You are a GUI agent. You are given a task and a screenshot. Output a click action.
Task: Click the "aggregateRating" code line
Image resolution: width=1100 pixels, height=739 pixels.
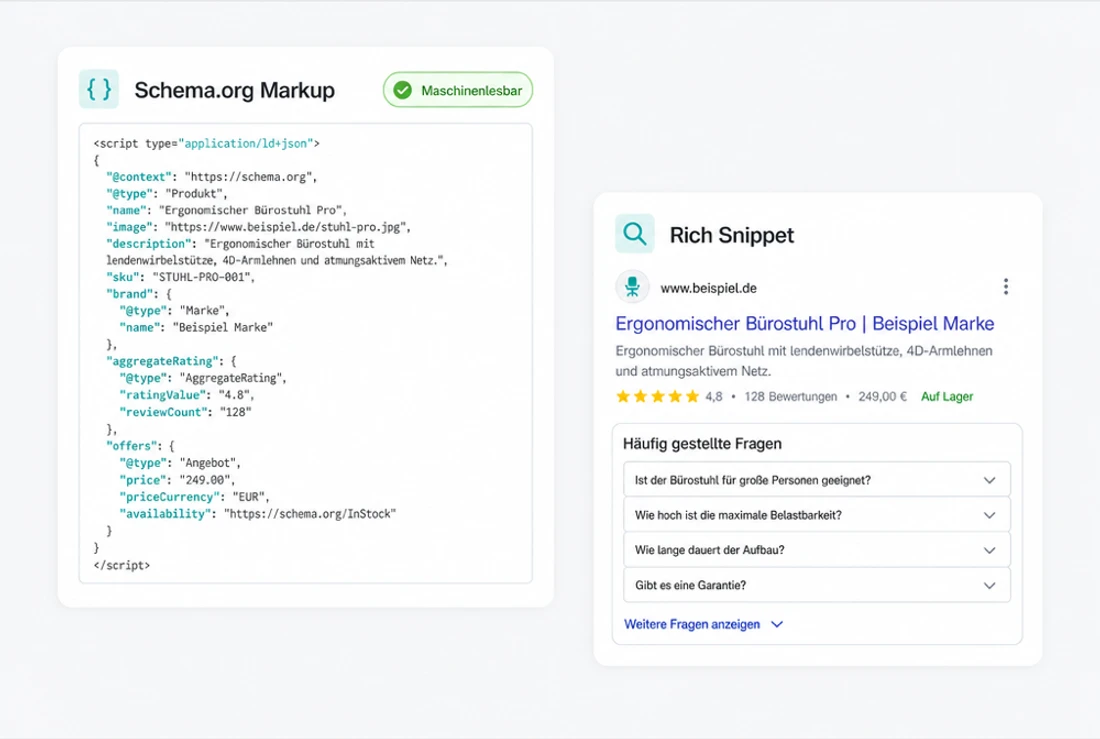[x=171, y=361]
